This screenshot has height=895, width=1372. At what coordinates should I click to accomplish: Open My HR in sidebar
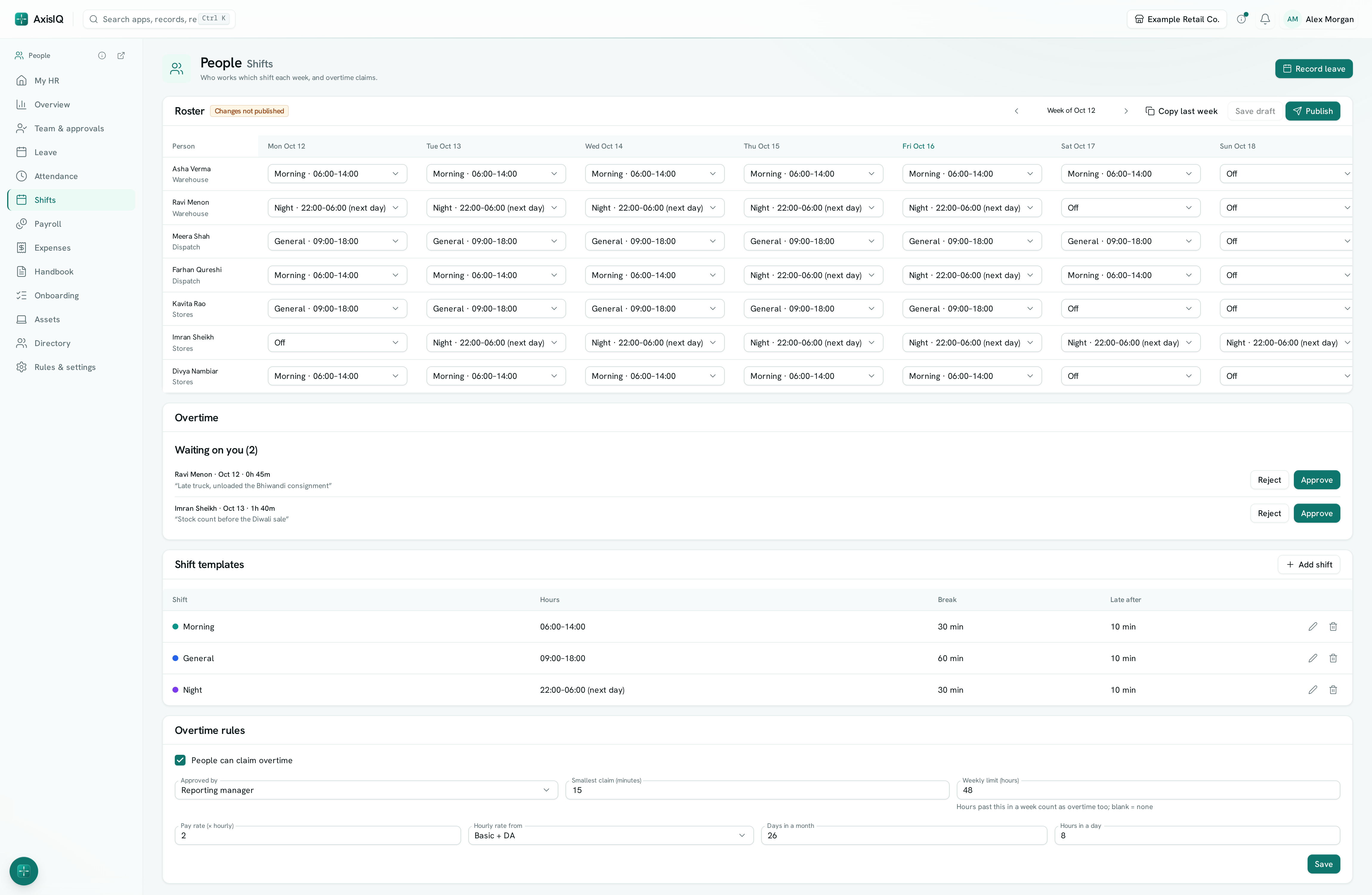[72, 81]
